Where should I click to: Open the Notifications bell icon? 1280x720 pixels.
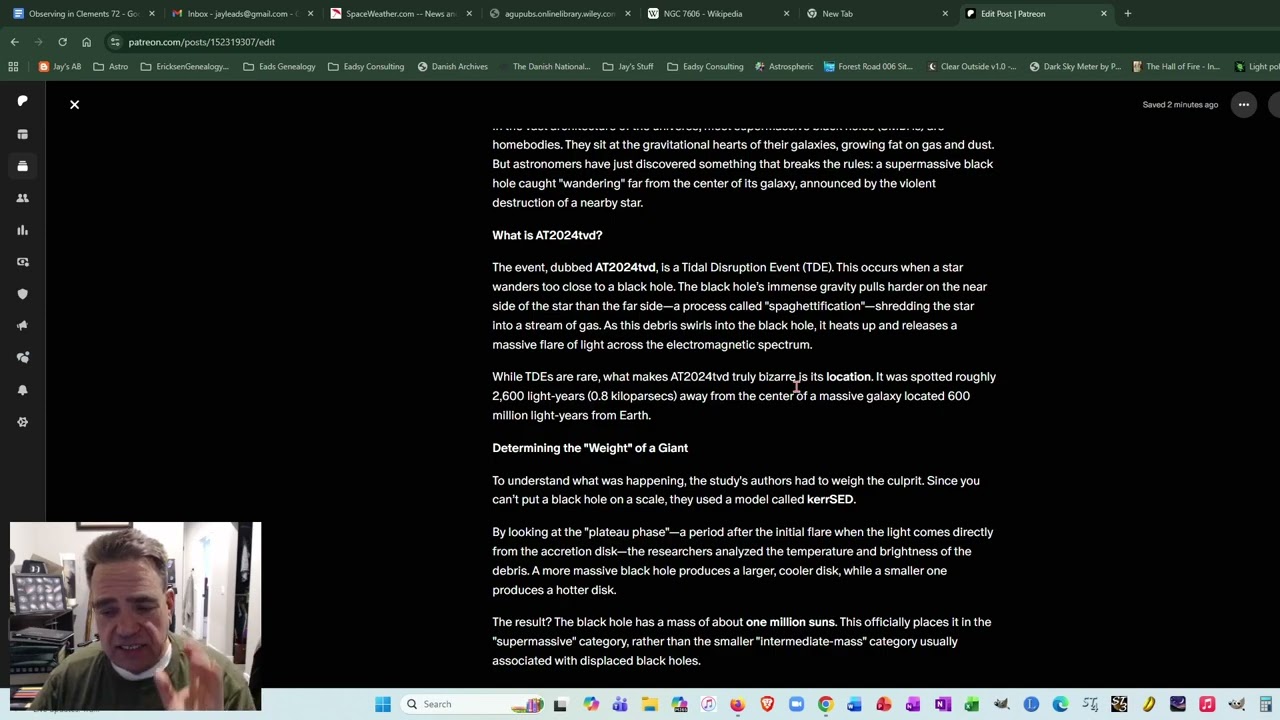[22, 390]
